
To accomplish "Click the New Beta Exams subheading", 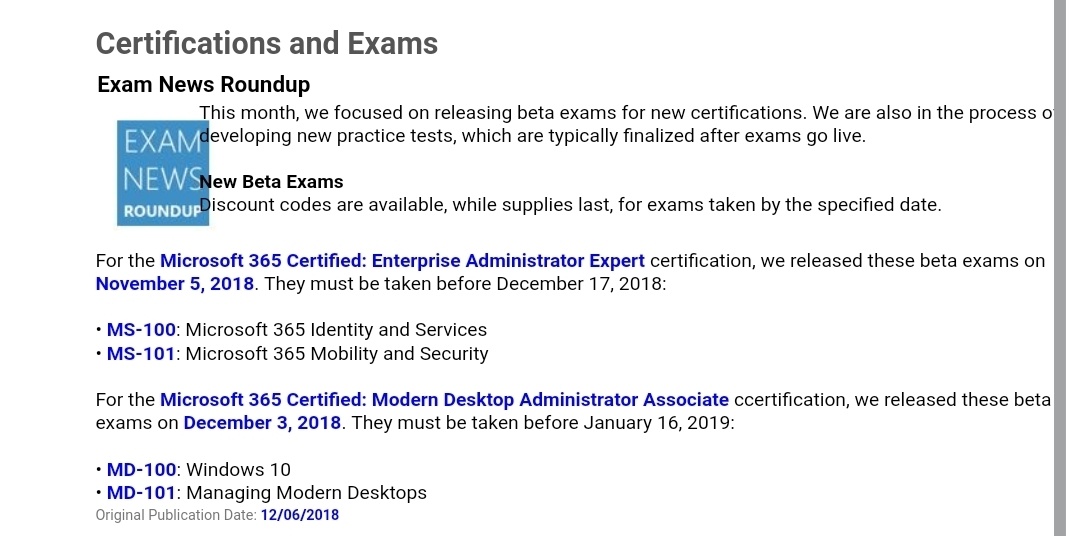I will 271,182.
